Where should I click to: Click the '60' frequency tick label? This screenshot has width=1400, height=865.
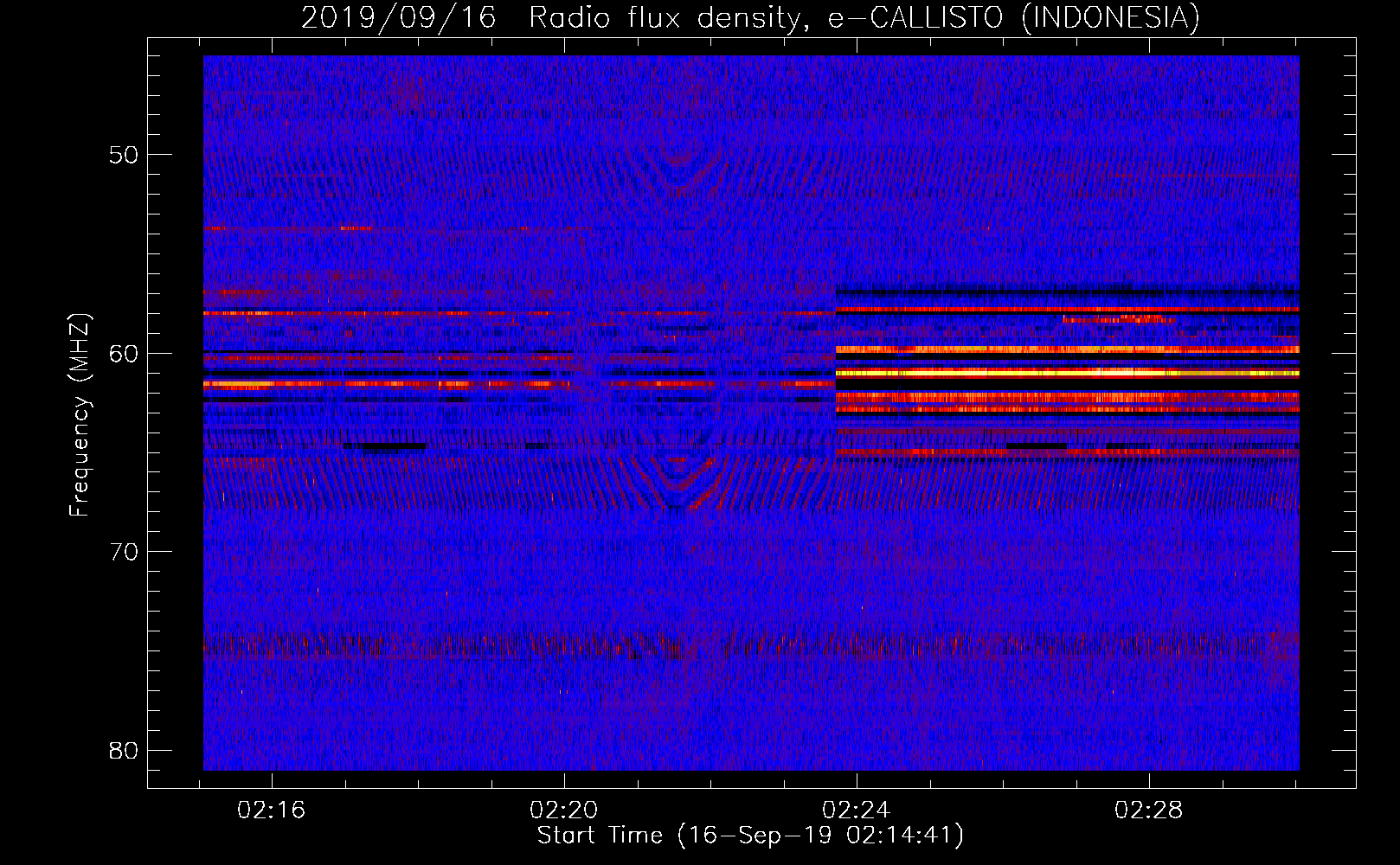pos(124,353)
